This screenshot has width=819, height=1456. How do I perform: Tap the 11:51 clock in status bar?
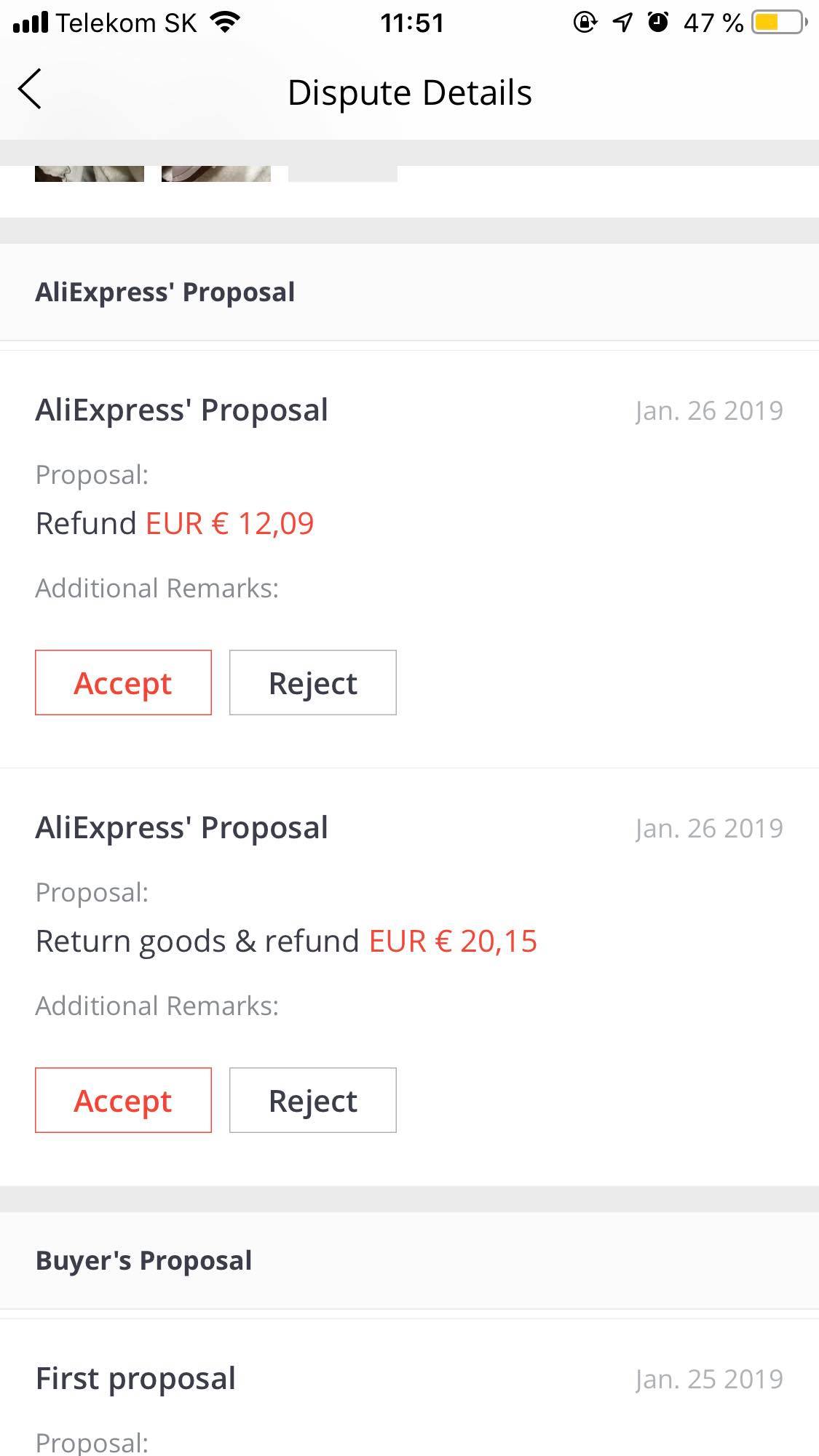pos(412,23)
